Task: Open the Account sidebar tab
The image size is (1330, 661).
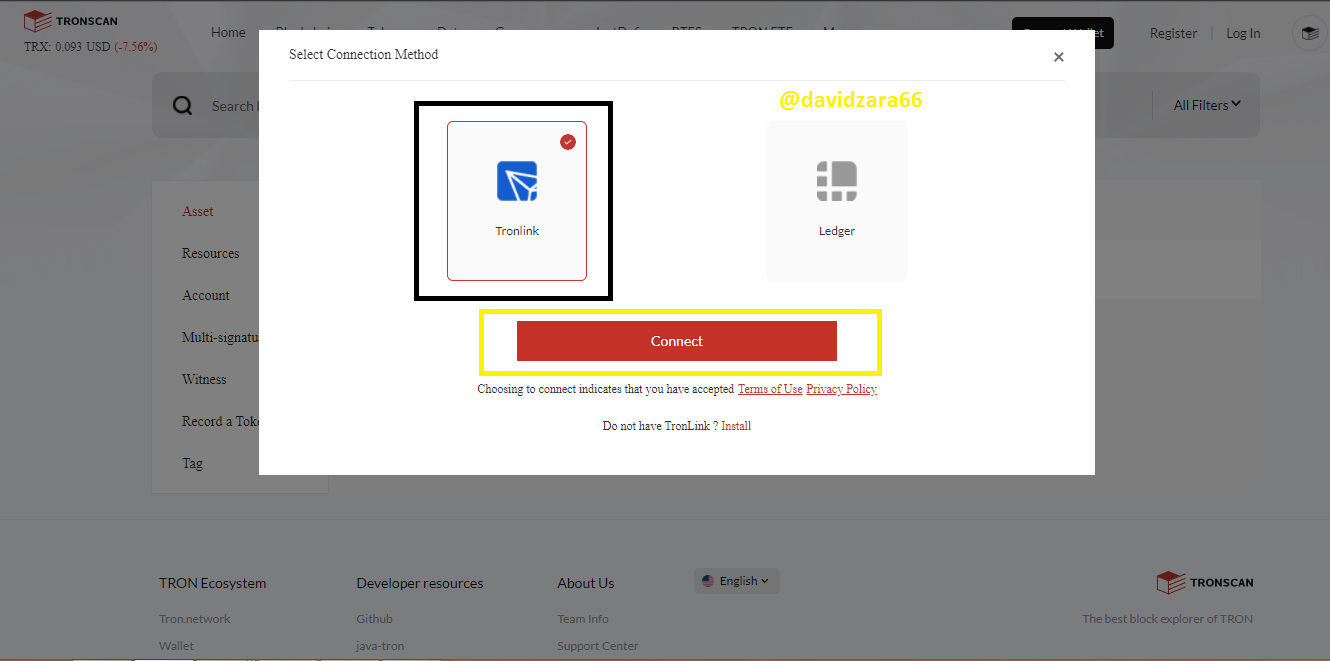Action: tap(206, 295)
